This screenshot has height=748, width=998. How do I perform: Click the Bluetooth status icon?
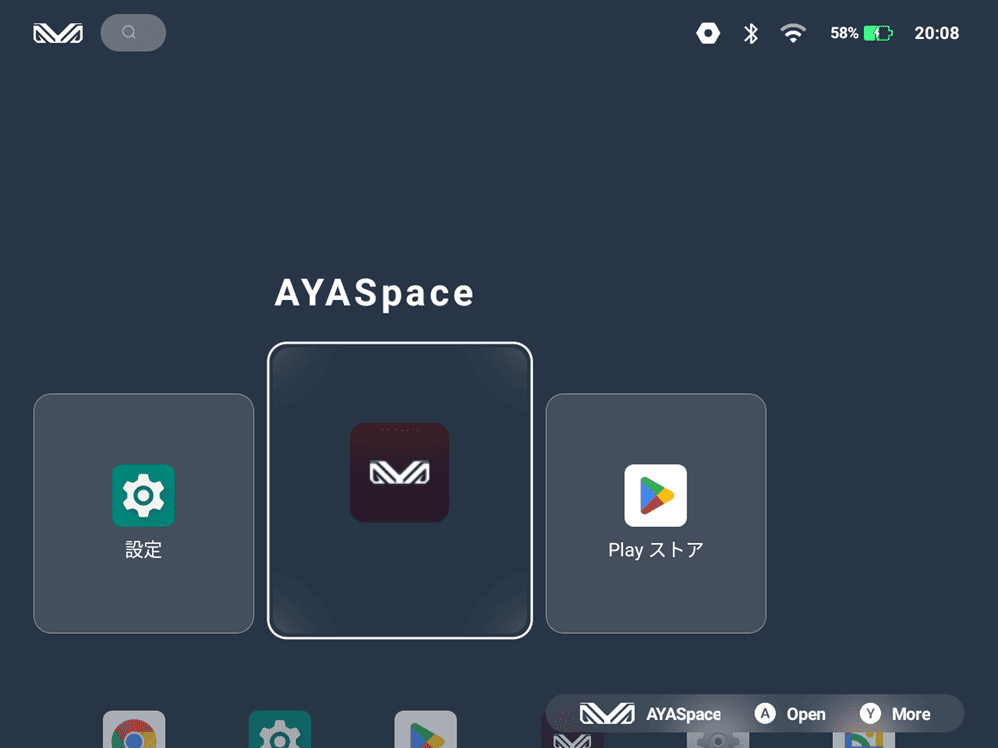[751, 32]
